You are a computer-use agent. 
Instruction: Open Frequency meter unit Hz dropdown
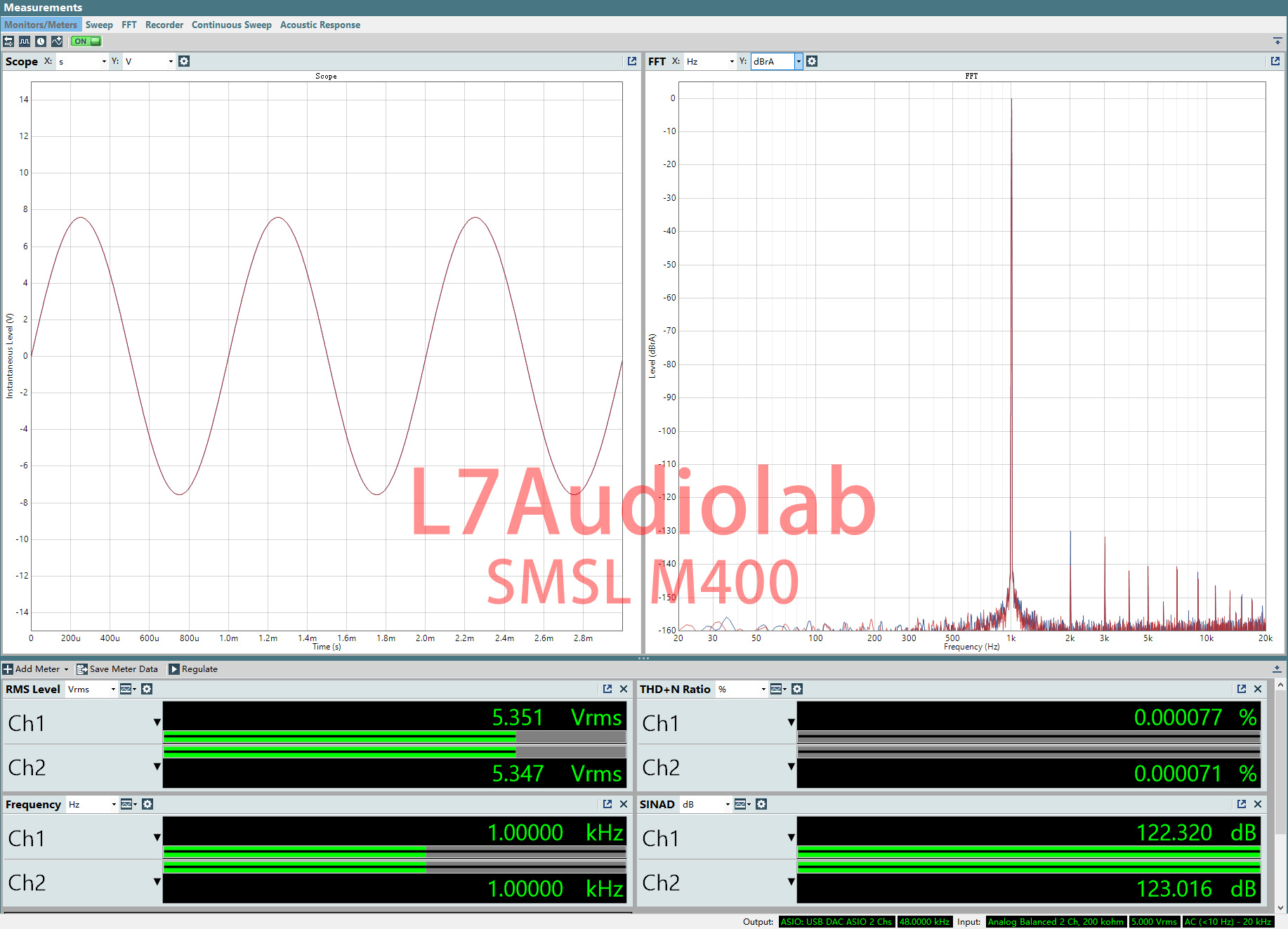pyautogui.click(x=92, y=804)
